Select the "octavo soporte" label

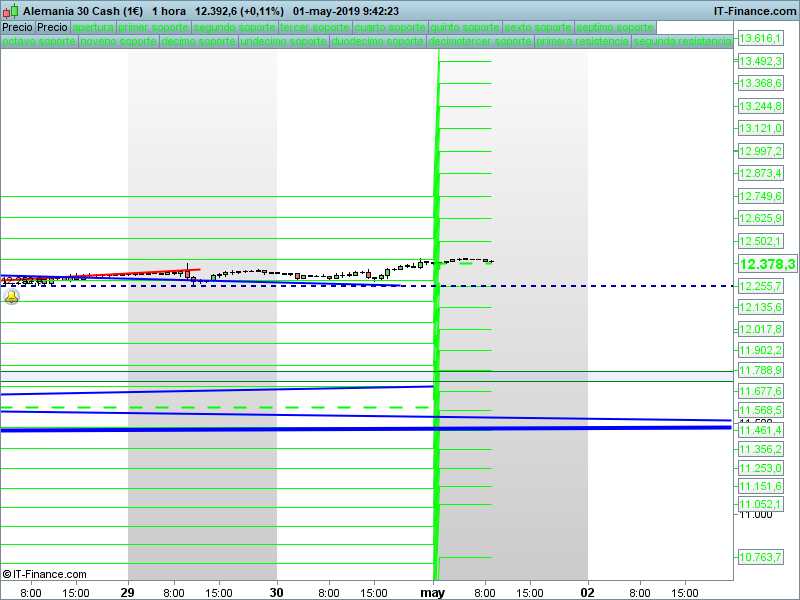coord(38,42)
